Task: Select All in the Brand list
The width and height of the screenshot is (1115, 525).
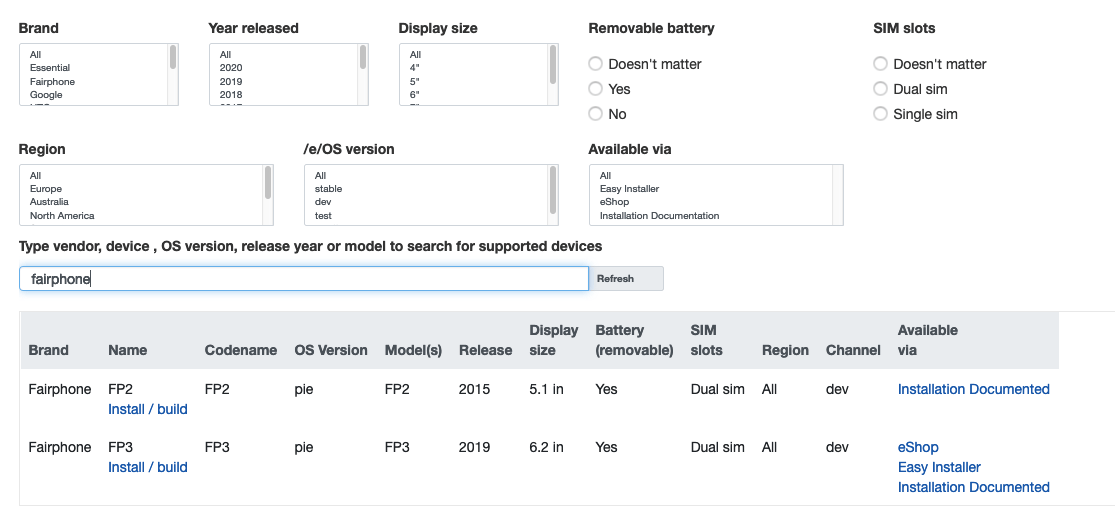Action: pyautogui.click(x=36, y=54)
